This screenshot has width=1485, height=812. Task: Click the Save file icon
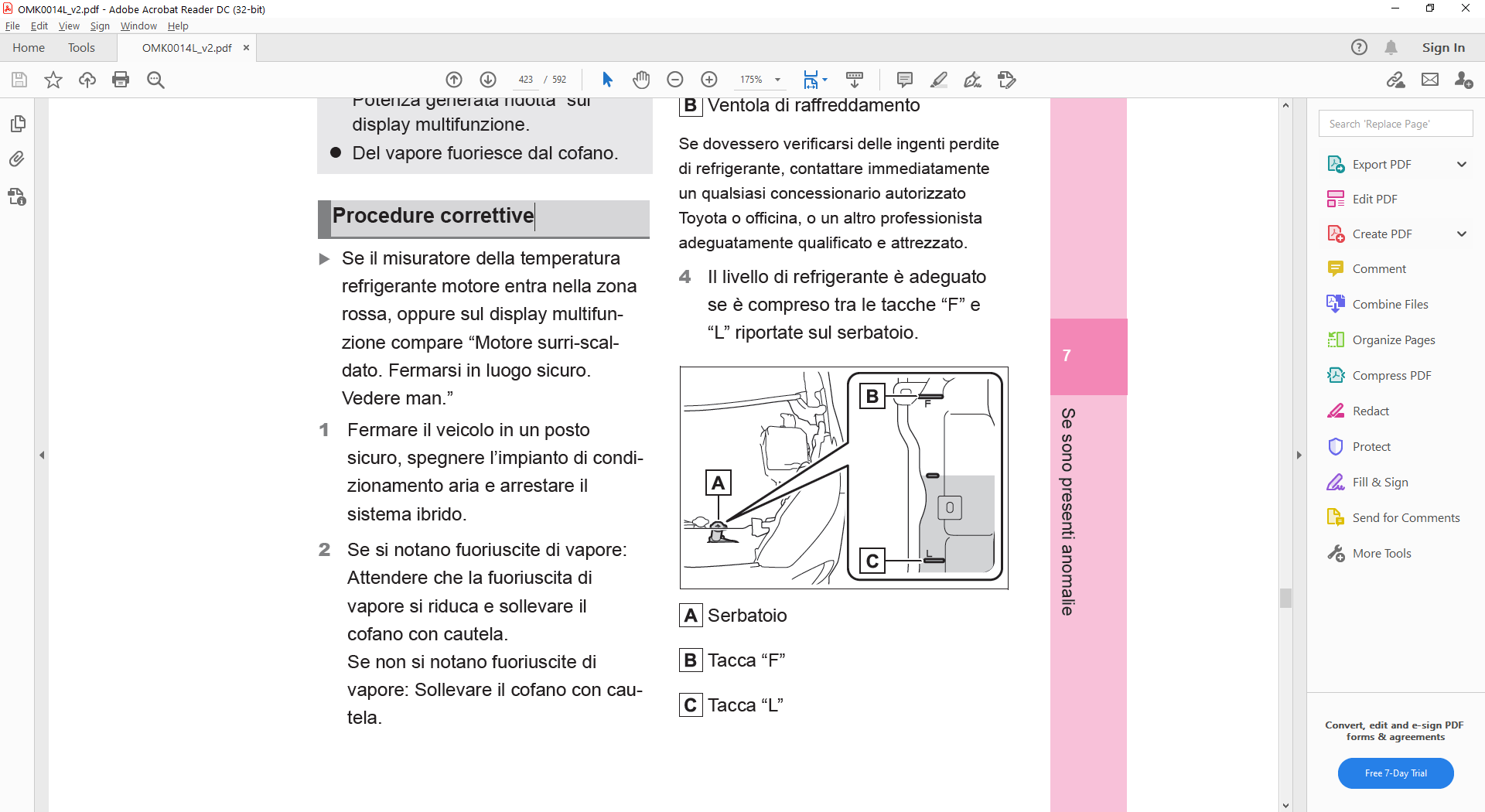click(19, 80)
